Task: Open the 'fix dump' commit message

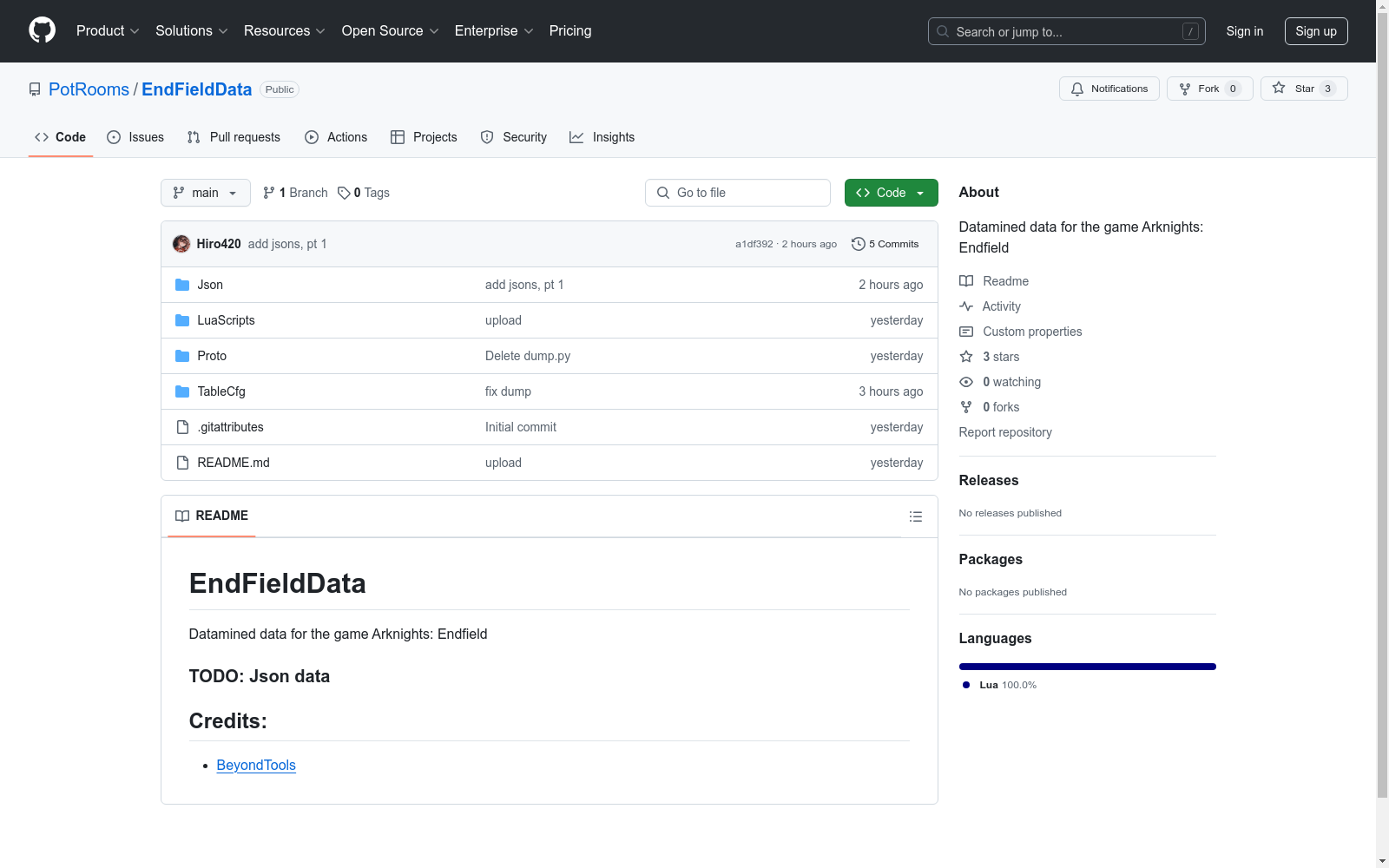Action: tap(508, 391)
